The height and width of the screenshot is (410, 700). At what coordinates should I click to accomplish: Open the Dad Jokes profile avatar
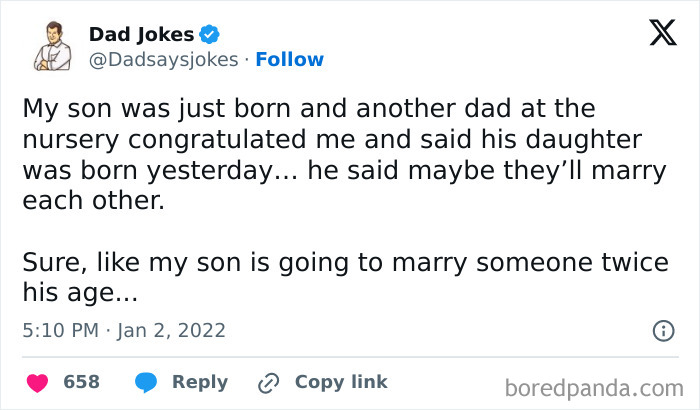pyautogui.click(x=52, y=47)
